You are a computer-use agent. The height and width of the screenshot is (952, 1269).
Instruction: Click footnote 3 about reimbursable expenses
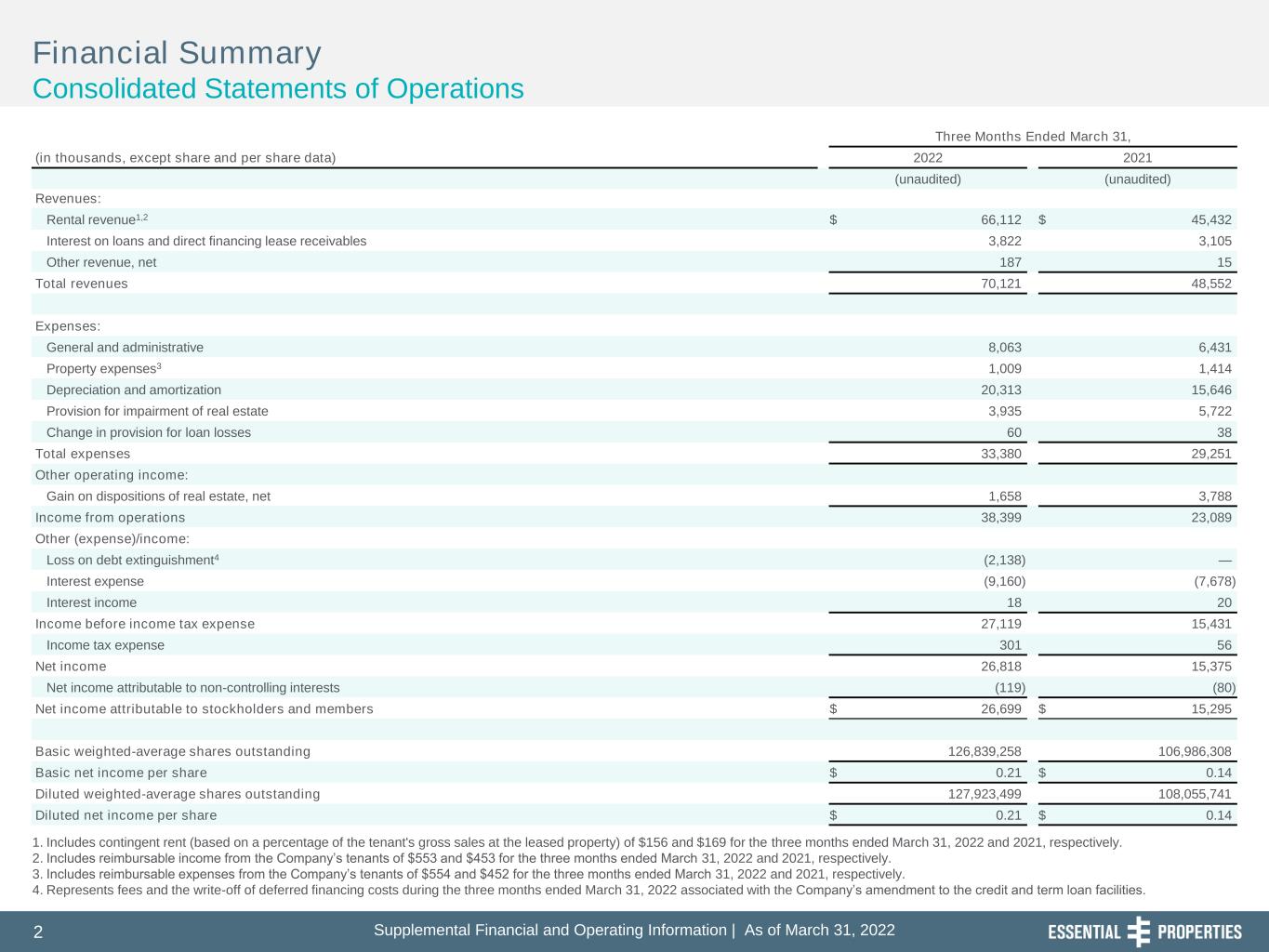tap(469, 874)
